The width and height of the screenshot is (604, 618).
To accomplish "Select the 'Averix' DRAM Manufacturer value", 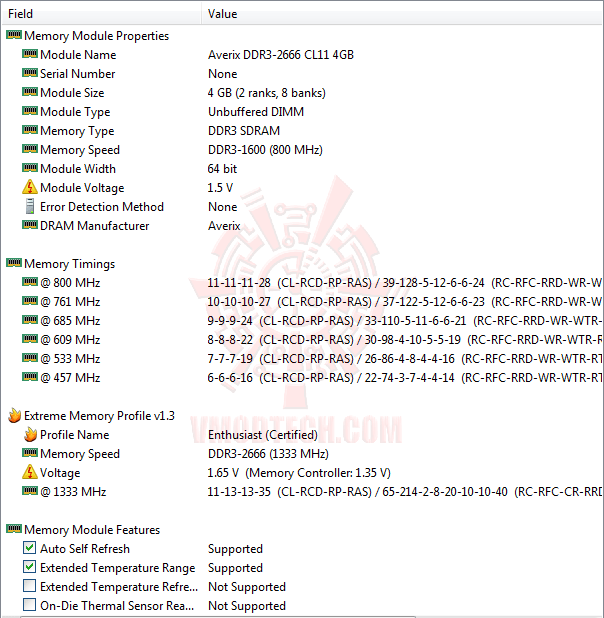I will tap(224, 226).
